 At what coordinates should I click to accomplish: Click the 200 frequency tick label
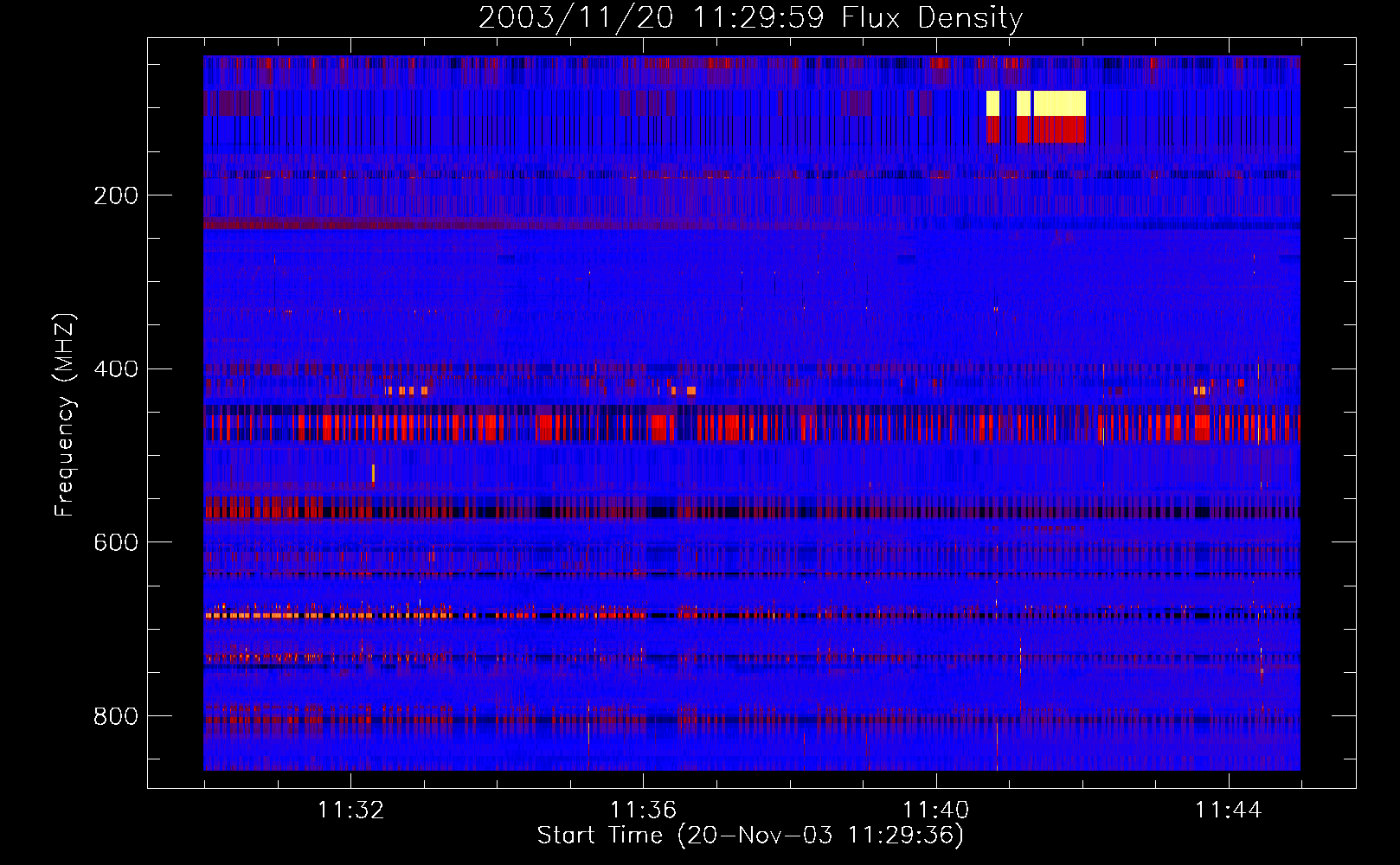click(116, 195)
